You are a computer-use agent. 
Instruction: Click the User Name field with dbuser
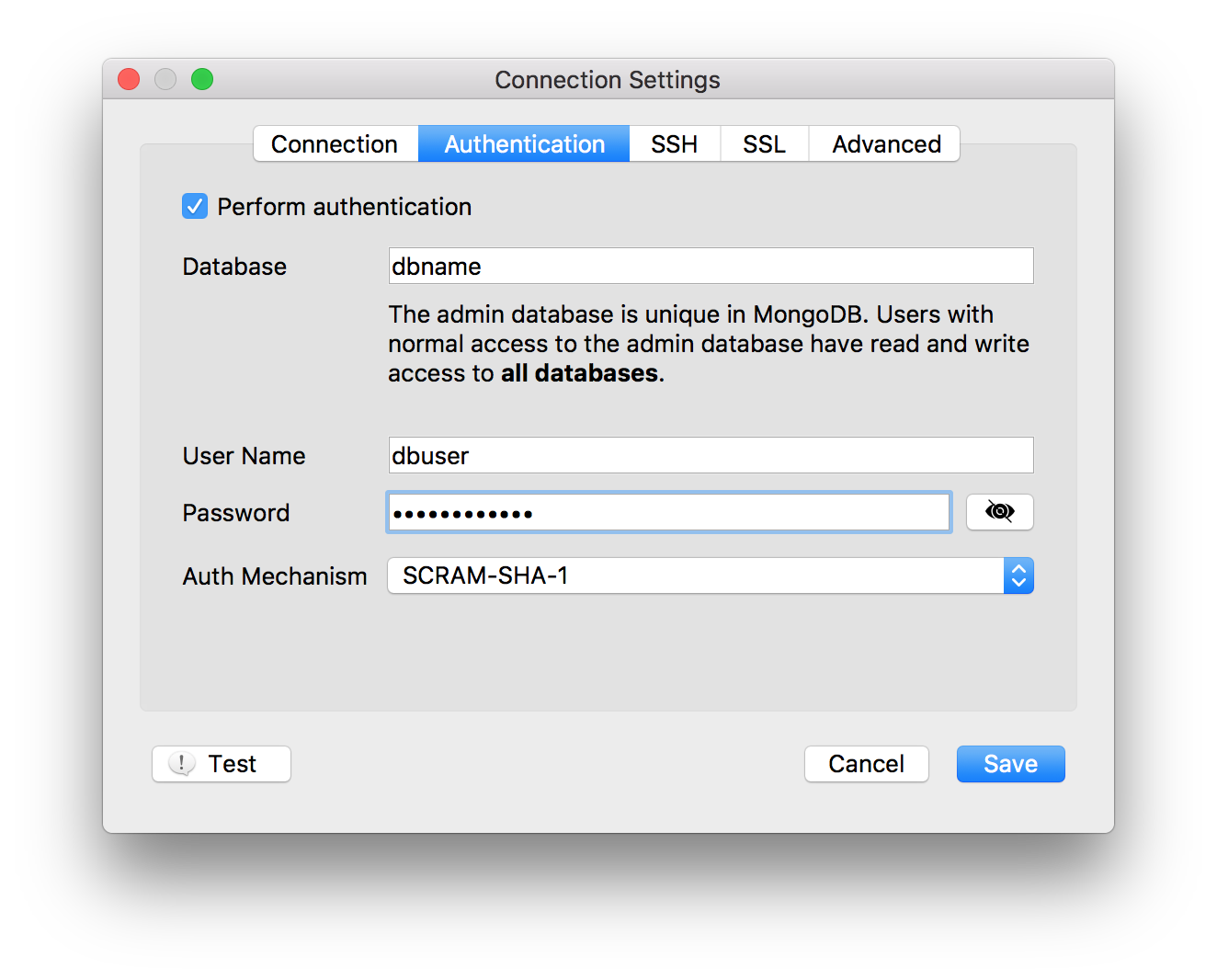click(711, 455)
